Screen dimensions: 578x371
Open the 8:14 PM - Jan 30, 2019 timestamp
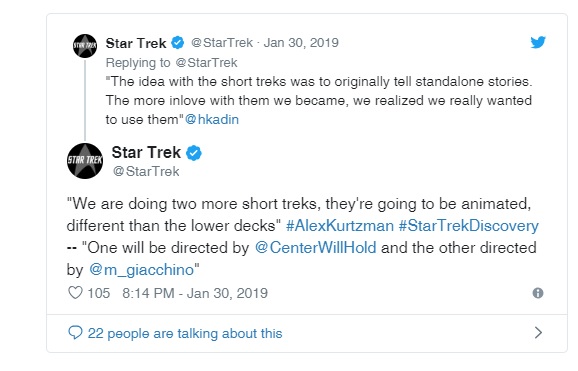click(x=195, y=293)
